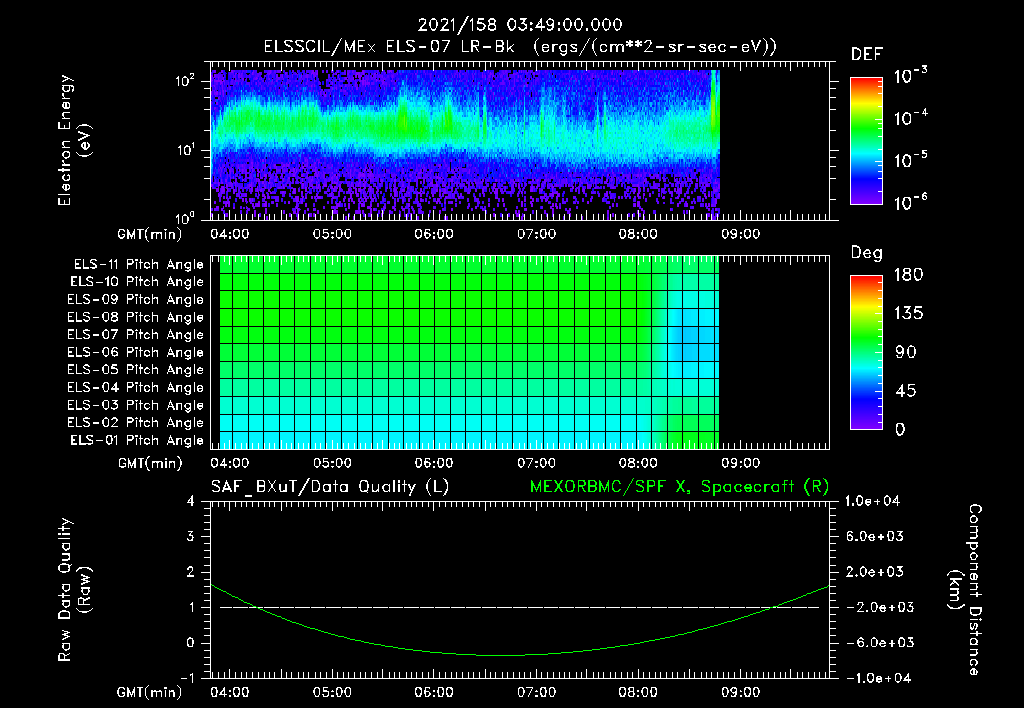
Task: Select the ELS-10 Pitch Angle row label
Action: click(137, 282)
